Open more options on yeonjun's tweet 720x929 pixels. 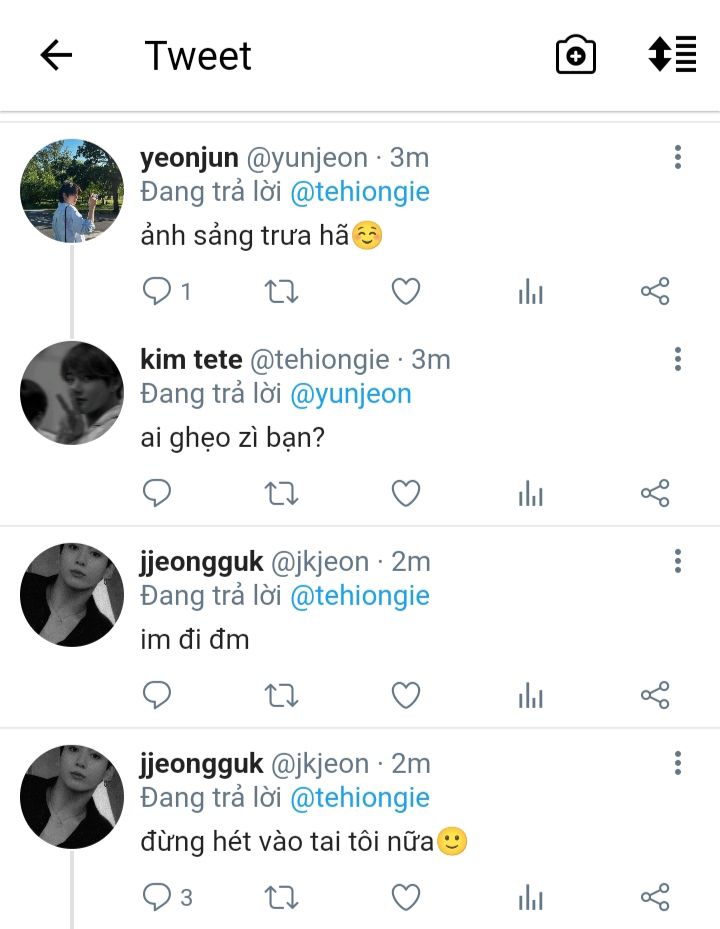678,157
